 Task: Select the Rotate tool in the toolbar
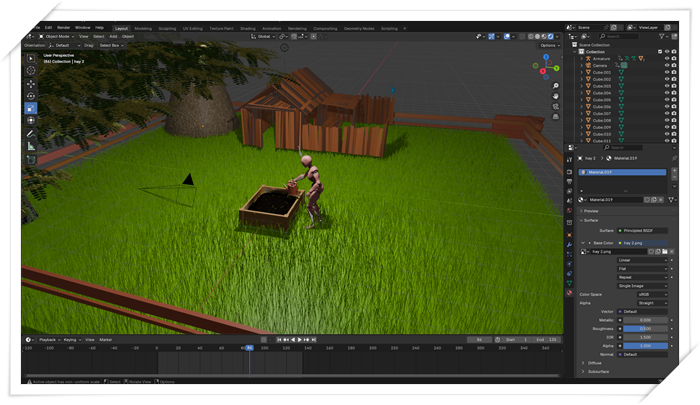pos(30,96)
